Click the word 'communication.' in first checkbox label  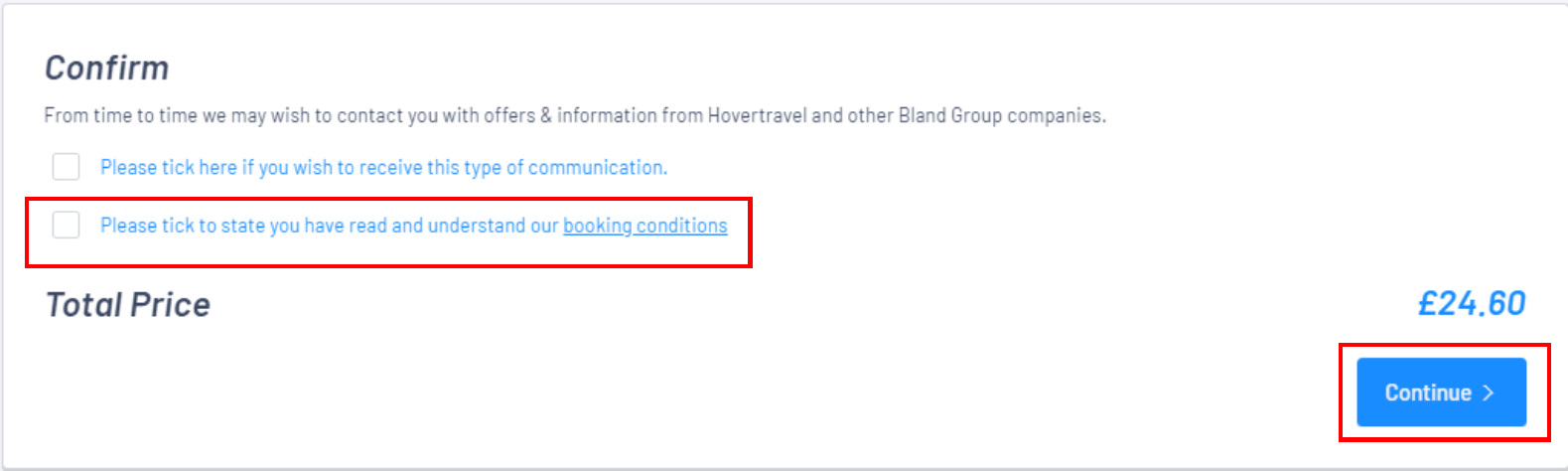coord(598,167)
